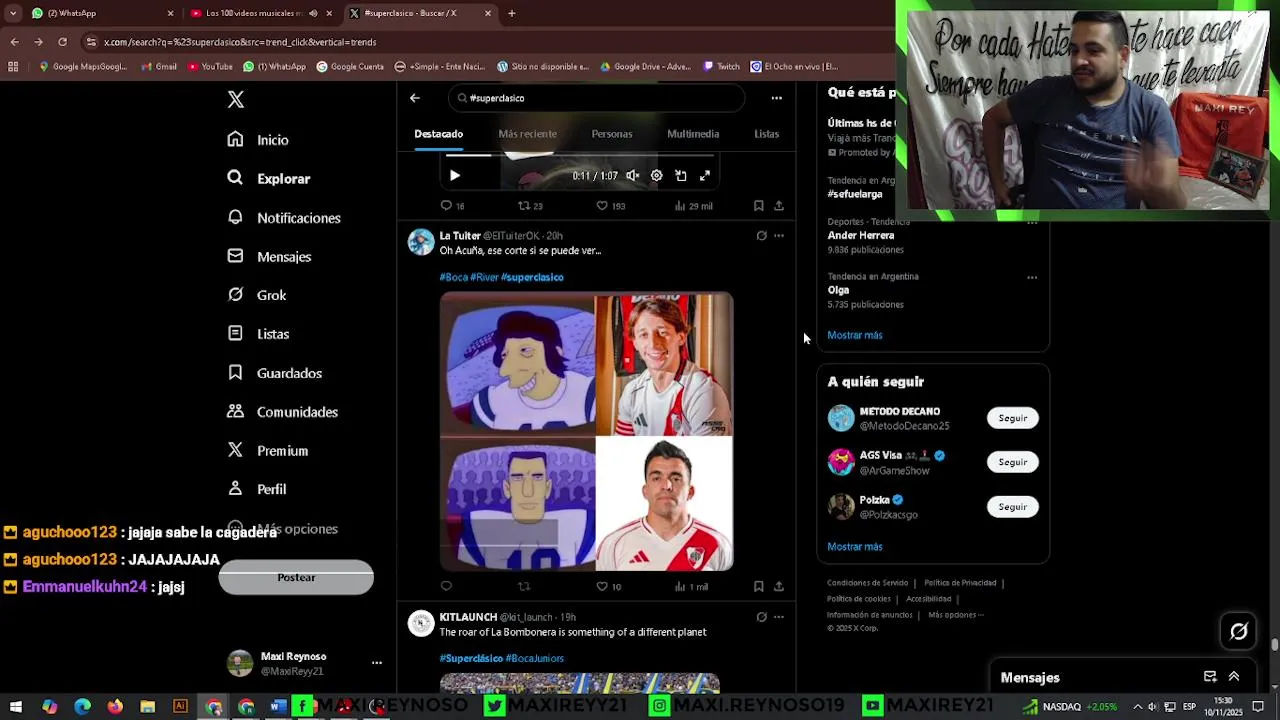Switch to the Más reciente tab
This screenshot has height=720, width=1280.
(527, 134)
